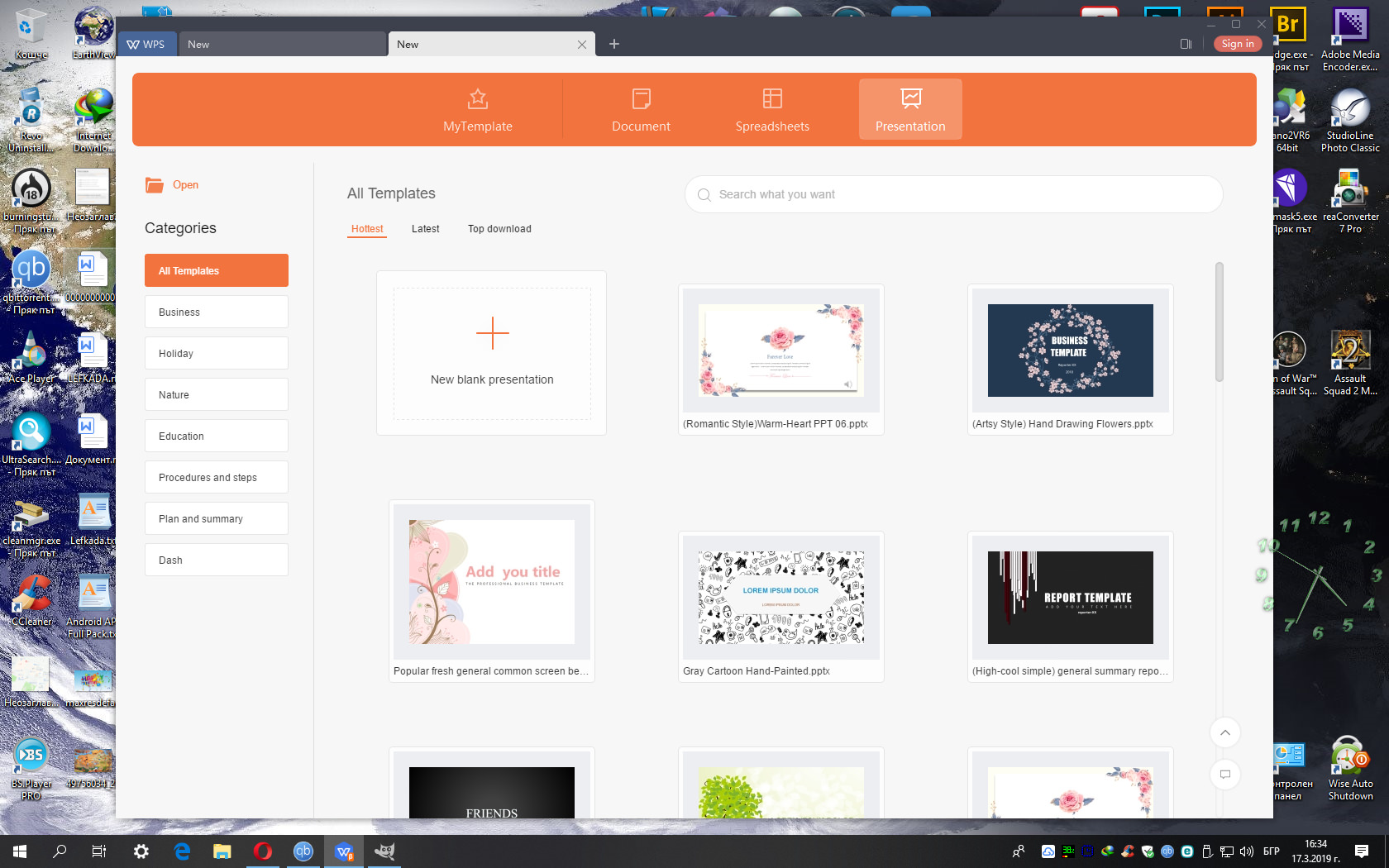Open qBittorrent from the taskbar
The height and width of the screenshot is (868, 1389).
point(303,851)
